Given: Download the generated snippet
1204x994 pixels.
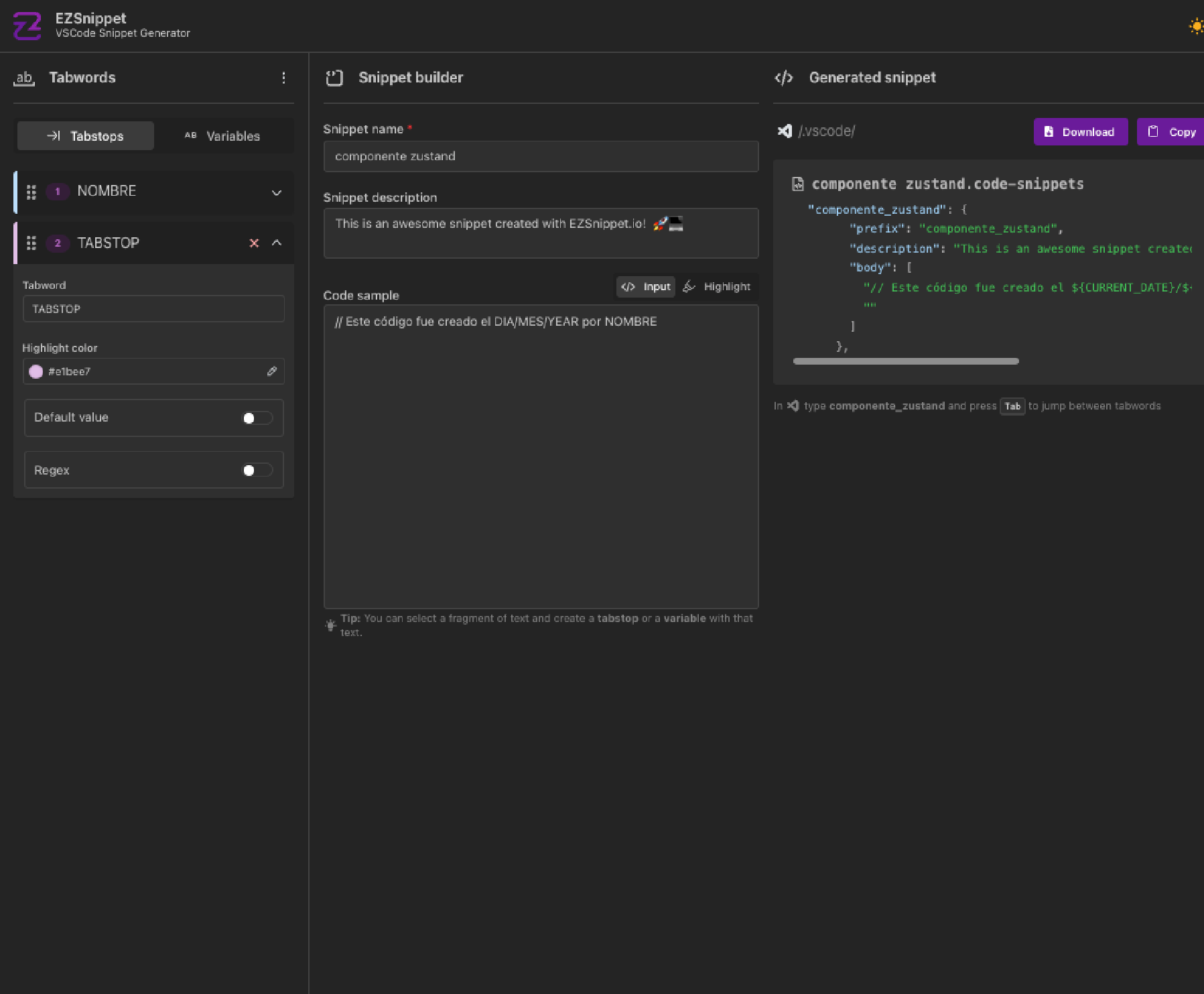Looking at the screenshot, I should pyautogui.click(x=1080, y=131).
